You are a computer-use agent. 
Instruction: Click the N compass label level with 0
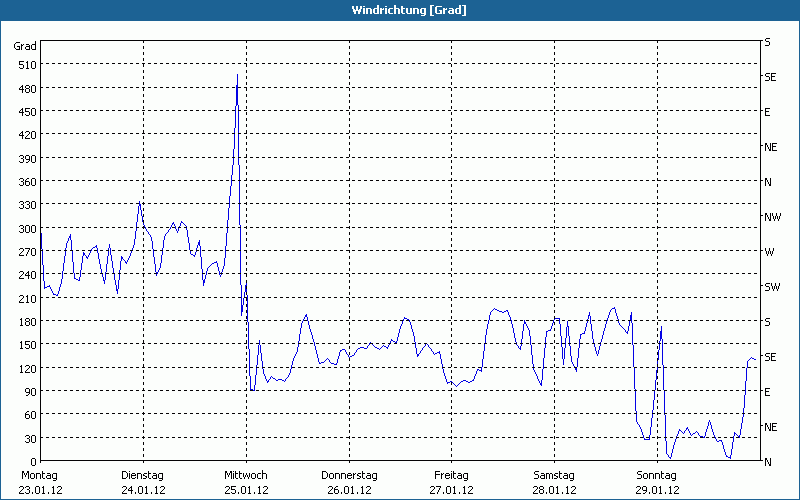(x=768, y=462)
